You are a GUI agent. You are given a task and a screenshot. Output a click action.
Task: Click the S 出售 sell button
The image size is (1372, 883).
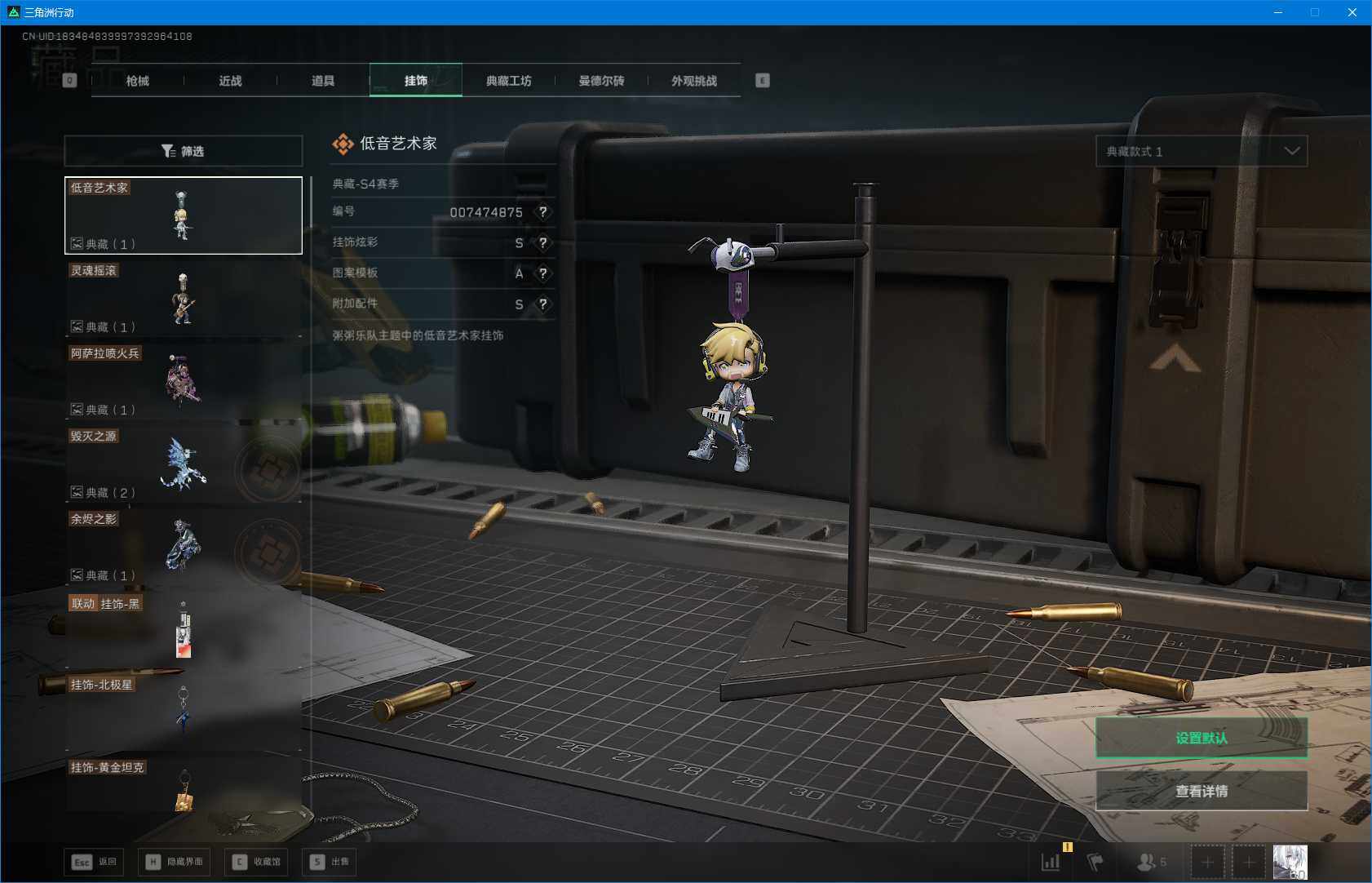(x=330, y=862)
